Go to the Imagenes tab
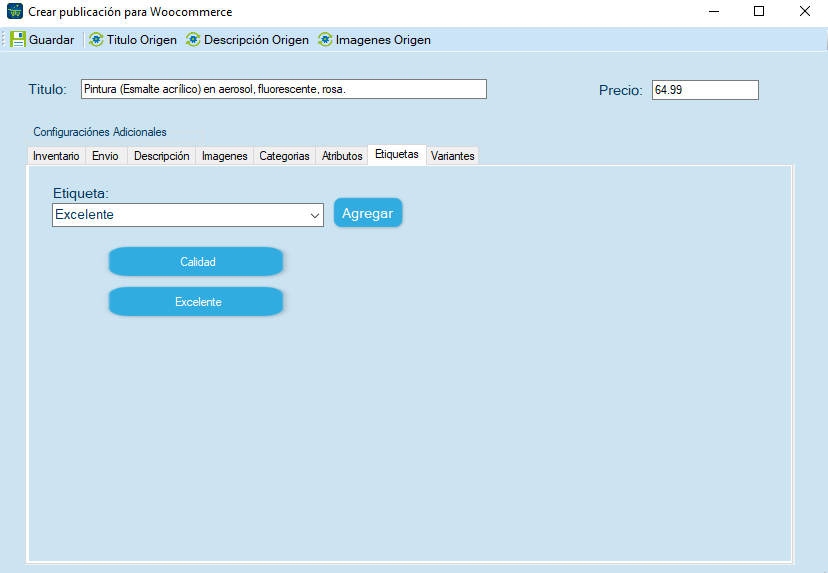This screenshot has width=828, height=573. tap(224, 156)
